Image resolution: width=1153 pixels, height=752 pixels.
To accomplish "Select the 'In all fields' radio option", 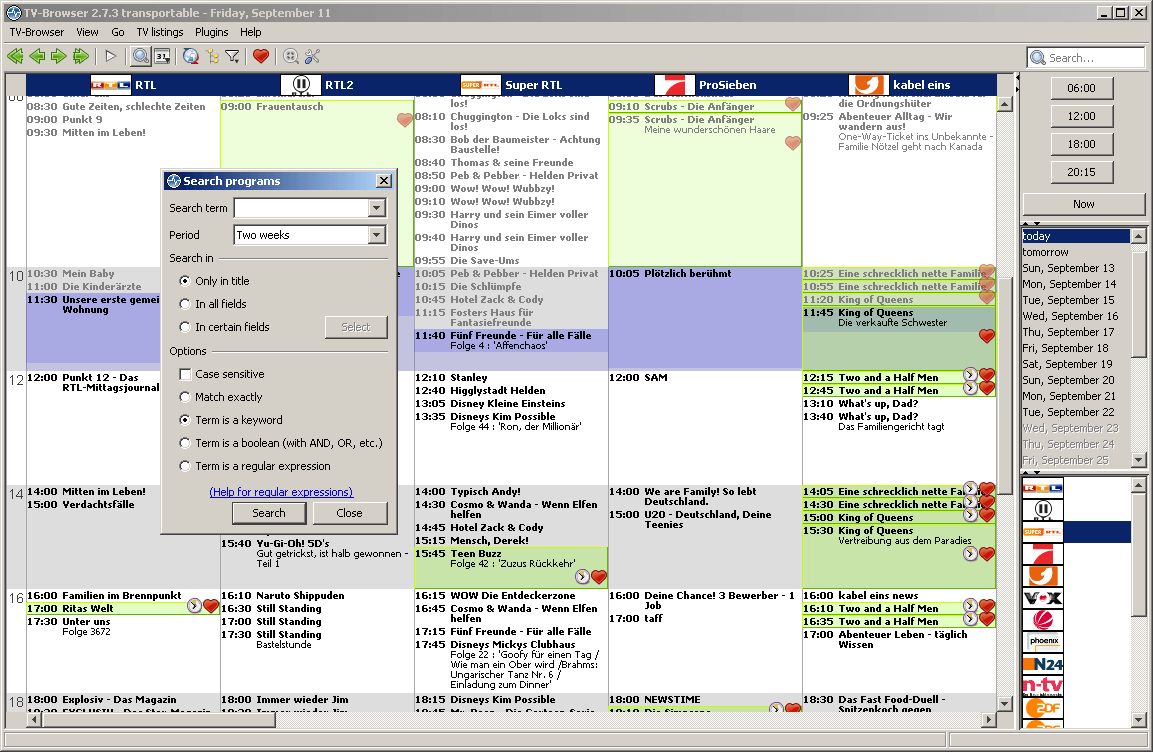I will coord(185,304).
